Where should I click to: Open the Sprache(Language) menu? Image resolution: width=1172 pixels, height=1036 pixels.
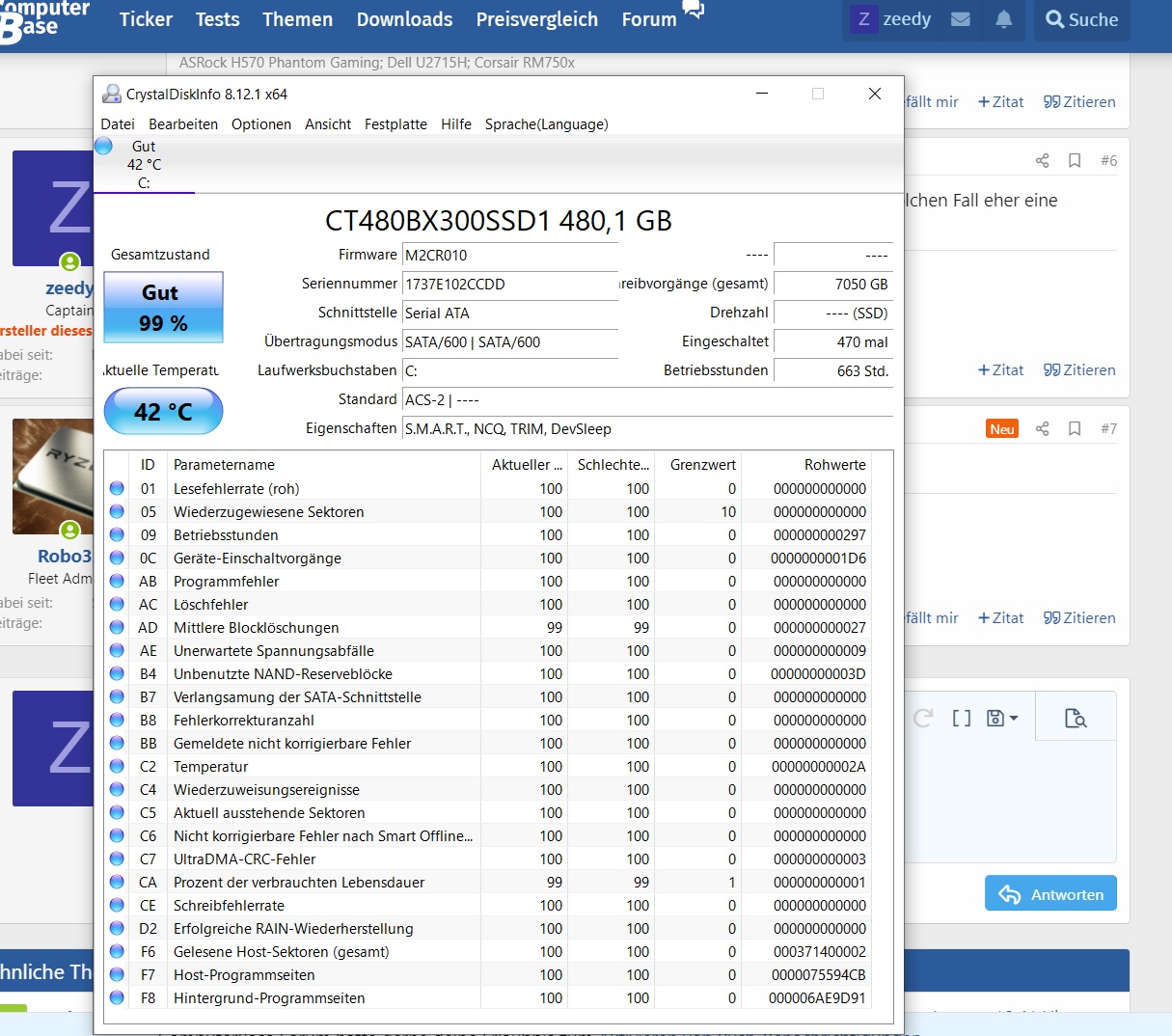(547, 124)
